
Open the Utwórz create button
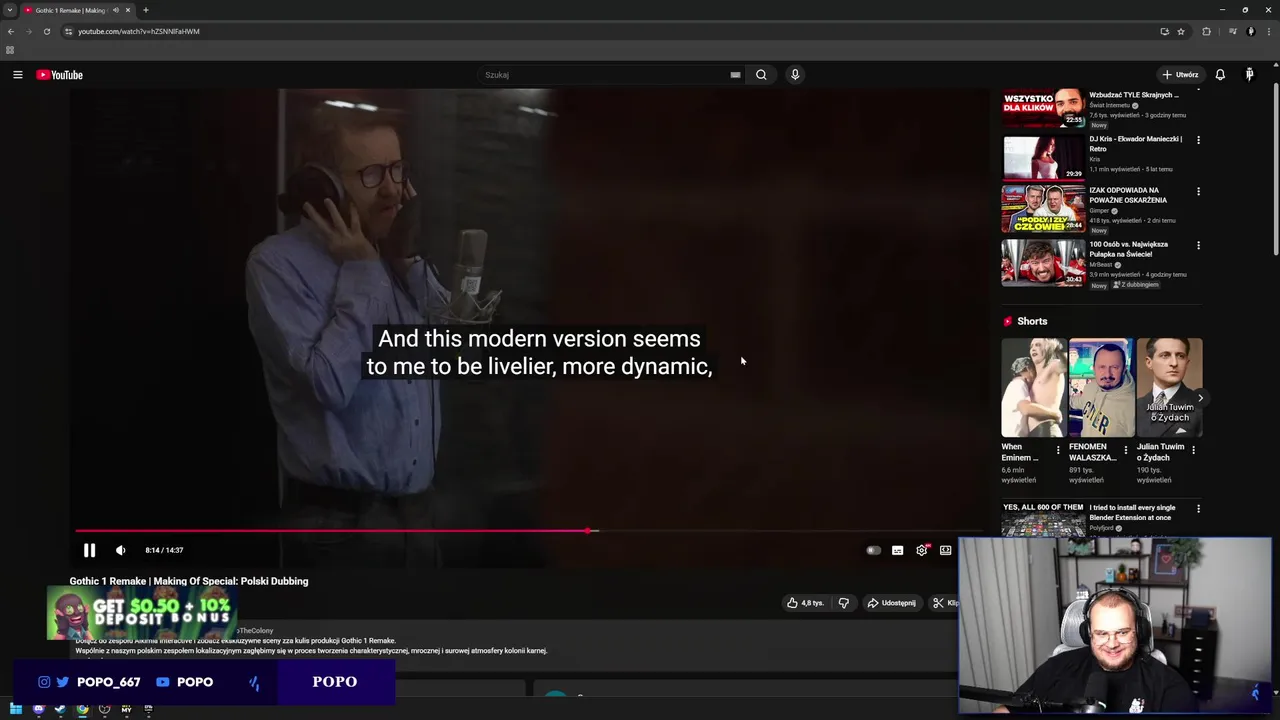coord(1180,75)
